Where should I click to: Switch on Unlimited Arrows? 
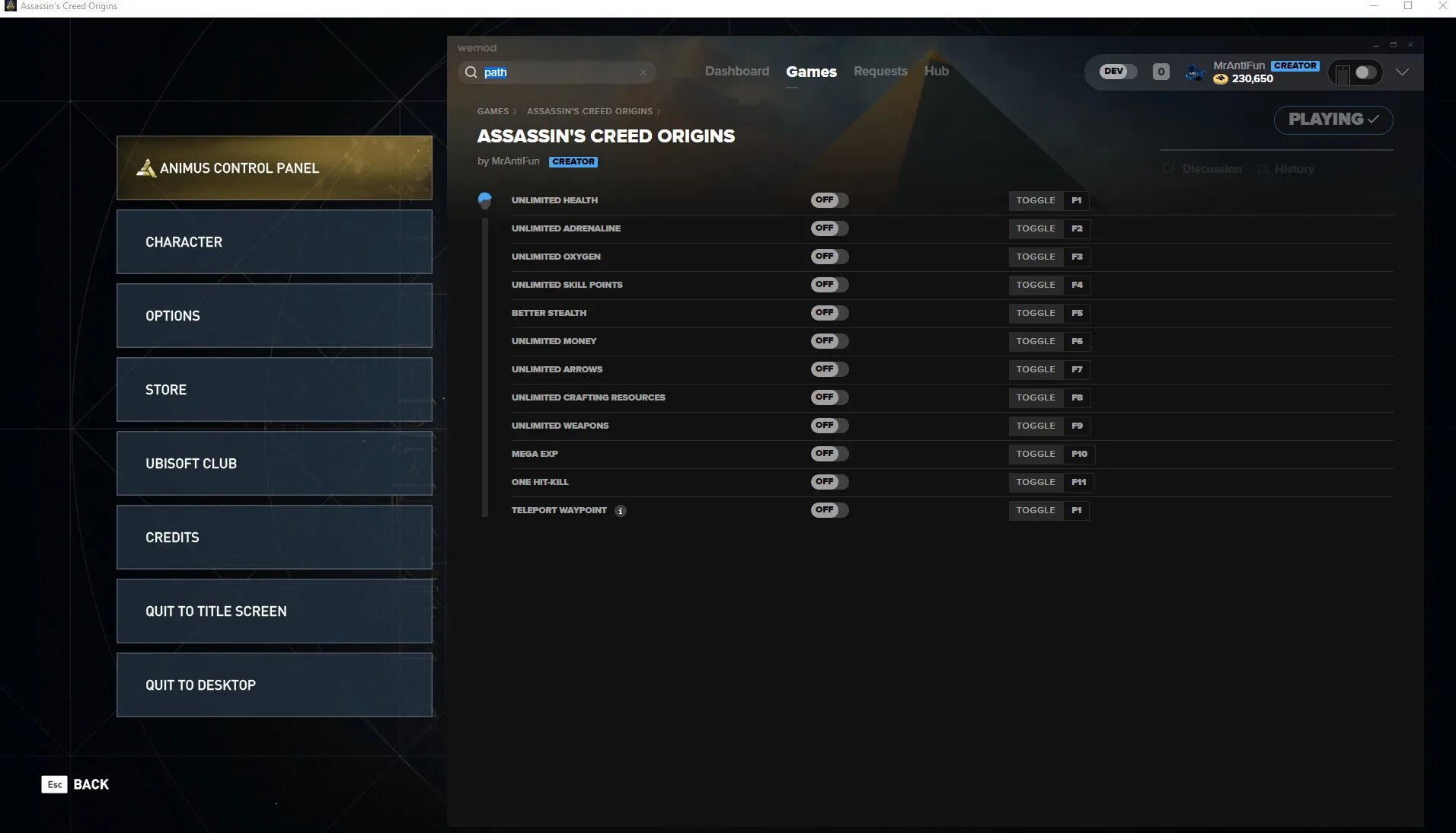829,369
